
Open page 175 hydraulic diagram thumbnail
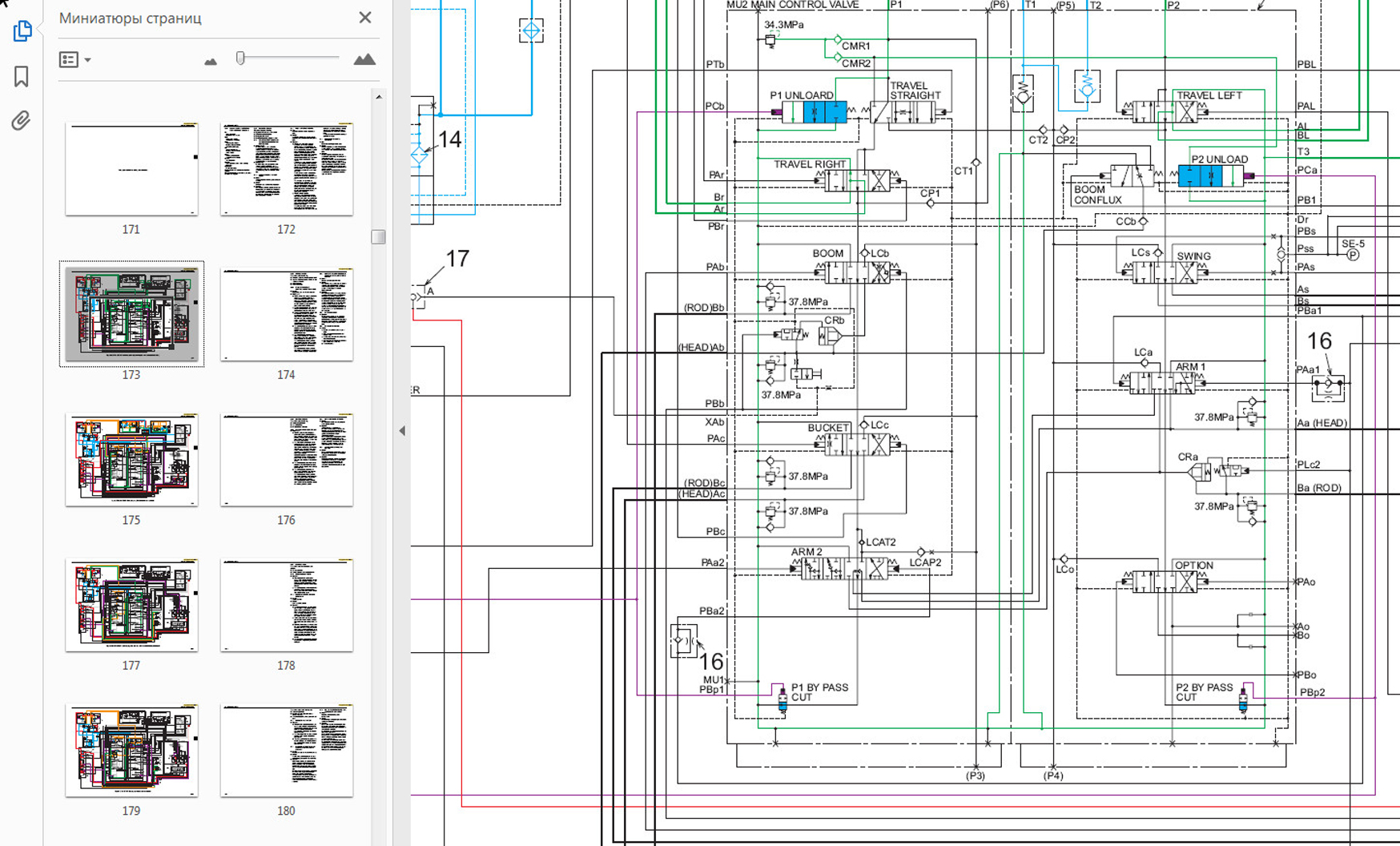pyautogui.click(x=131, y=460)
